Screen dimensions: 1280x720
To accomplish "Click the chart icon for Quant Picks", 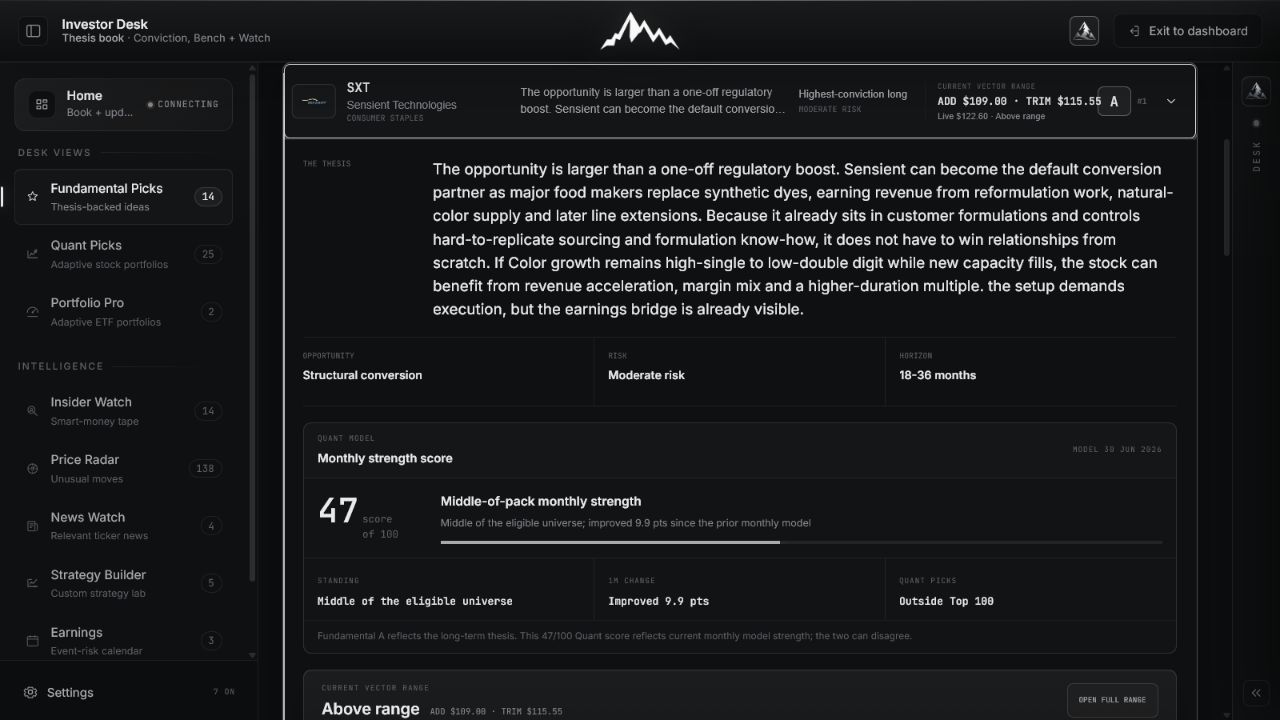I will [x=33, y=254].
